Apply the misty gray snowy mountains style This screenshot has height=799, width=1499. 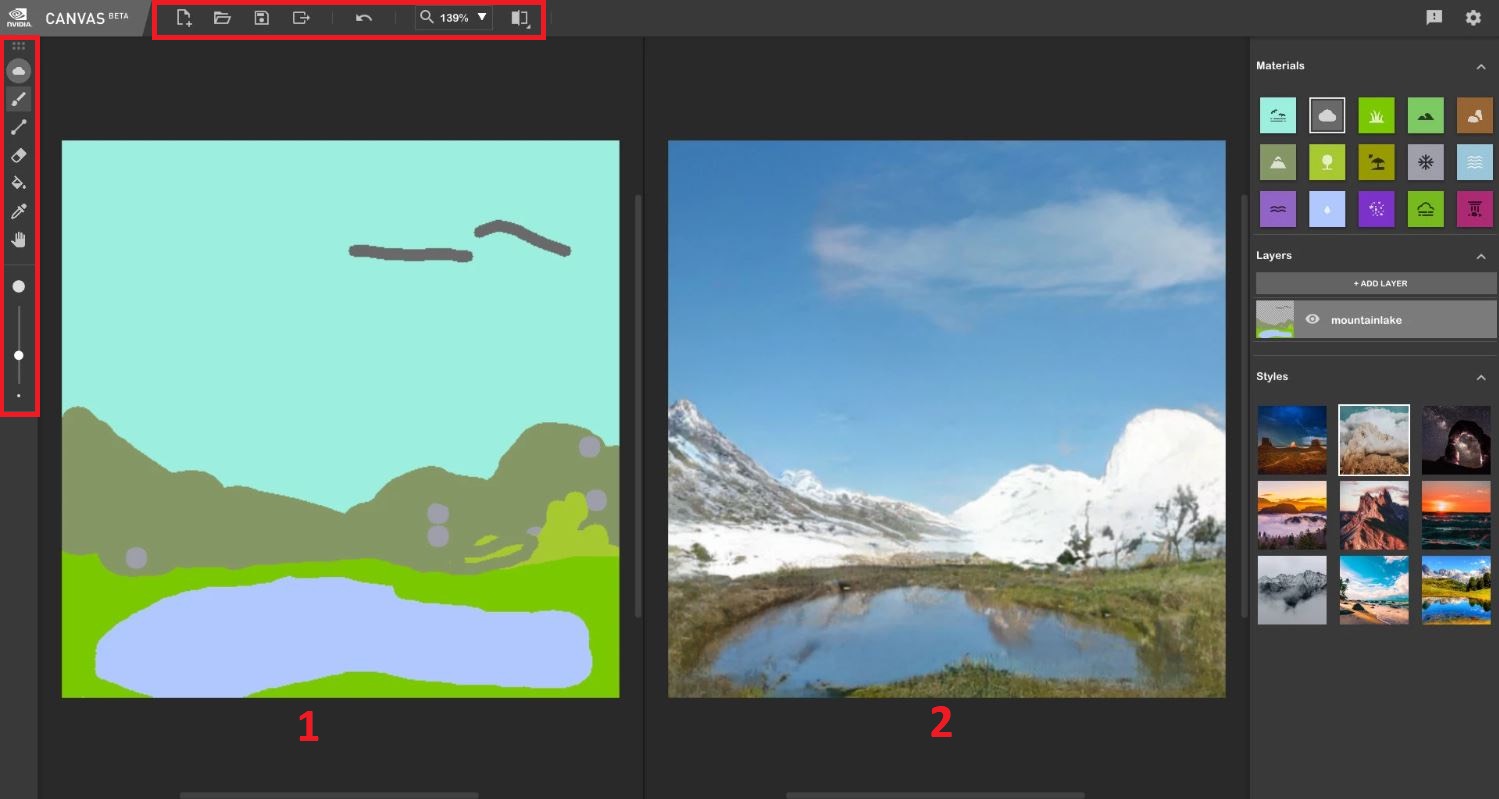point(1292,590)
